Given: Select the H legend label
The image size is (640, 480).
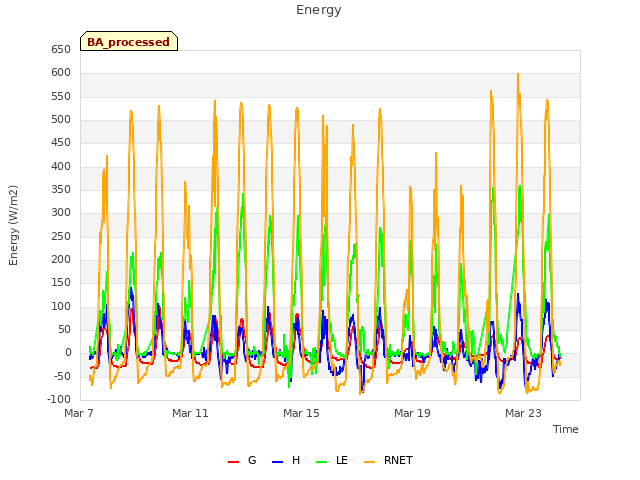Looking at the screenshot, I should [296, 460].
